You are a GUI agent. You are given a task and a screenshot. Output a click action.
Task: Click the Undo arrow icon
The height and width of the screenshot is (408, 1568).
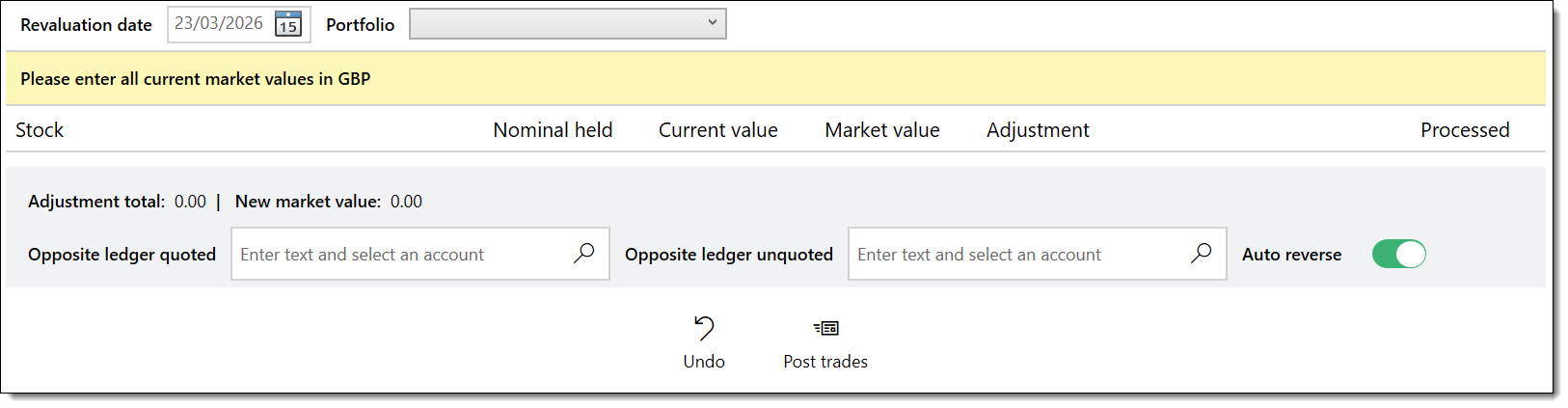[x=704, y=329]
